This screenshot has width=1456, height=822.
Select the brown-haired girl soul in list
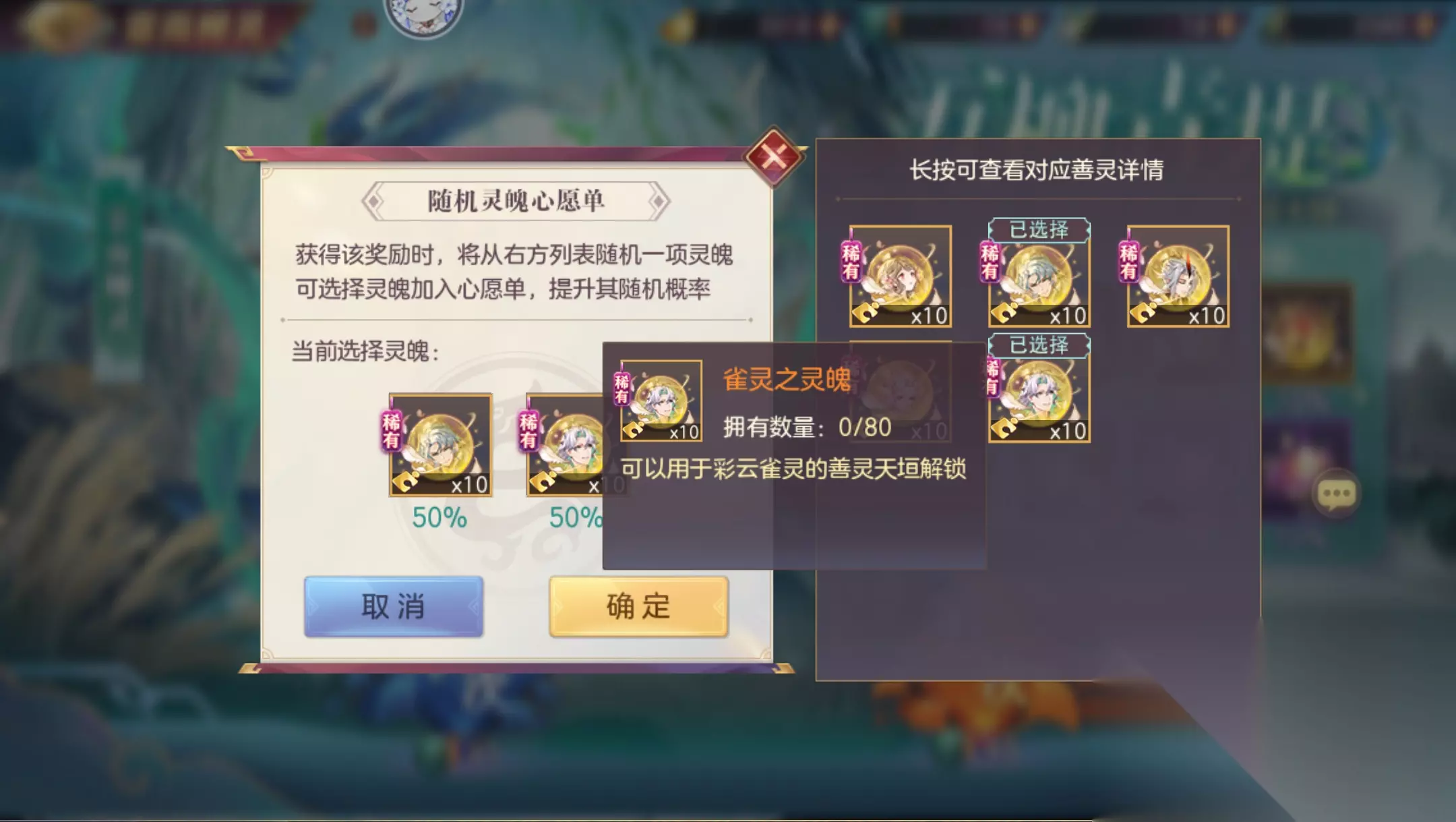900,276
